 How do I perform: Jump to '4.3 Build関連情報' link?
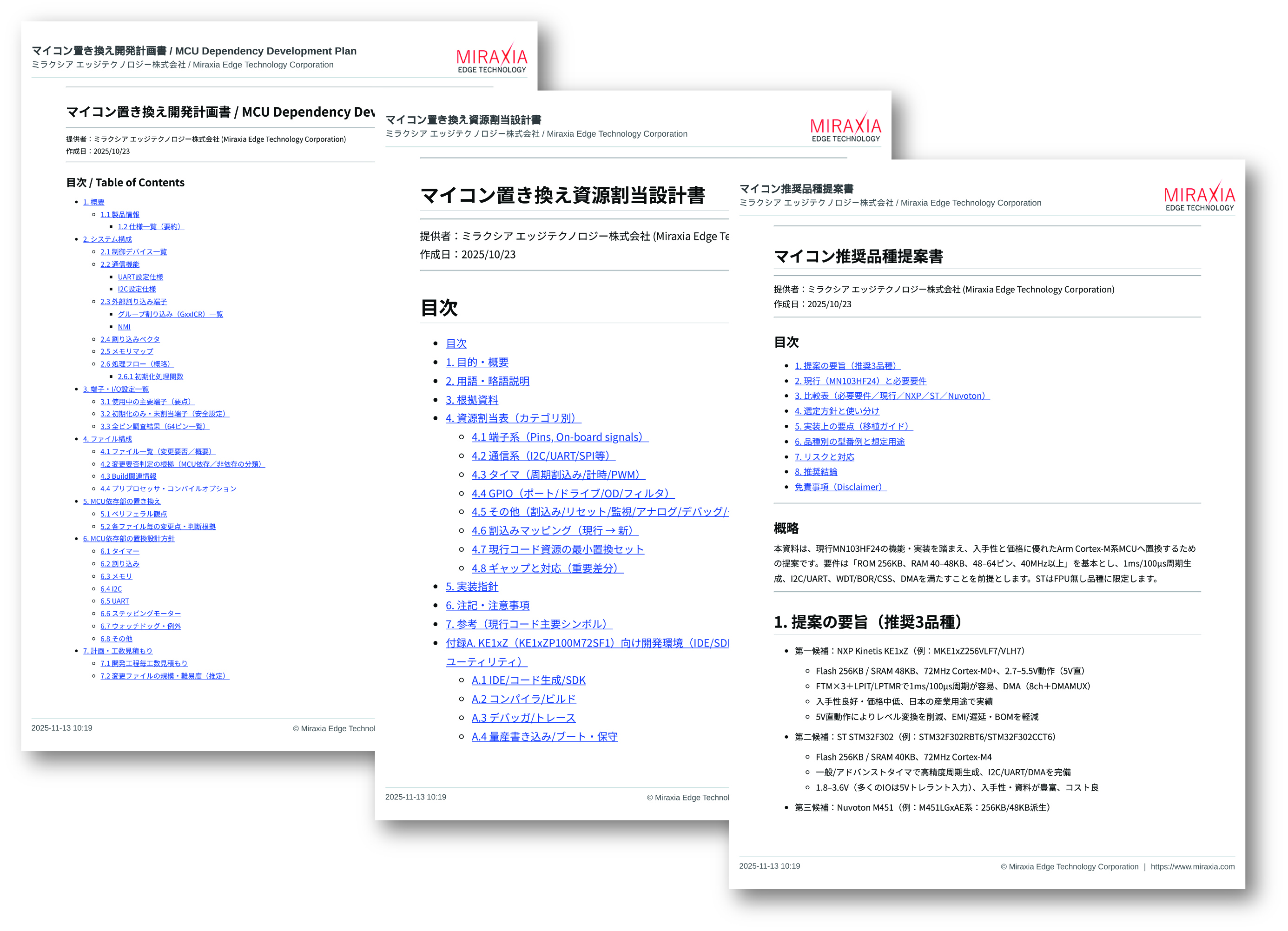tap(128, 476)
